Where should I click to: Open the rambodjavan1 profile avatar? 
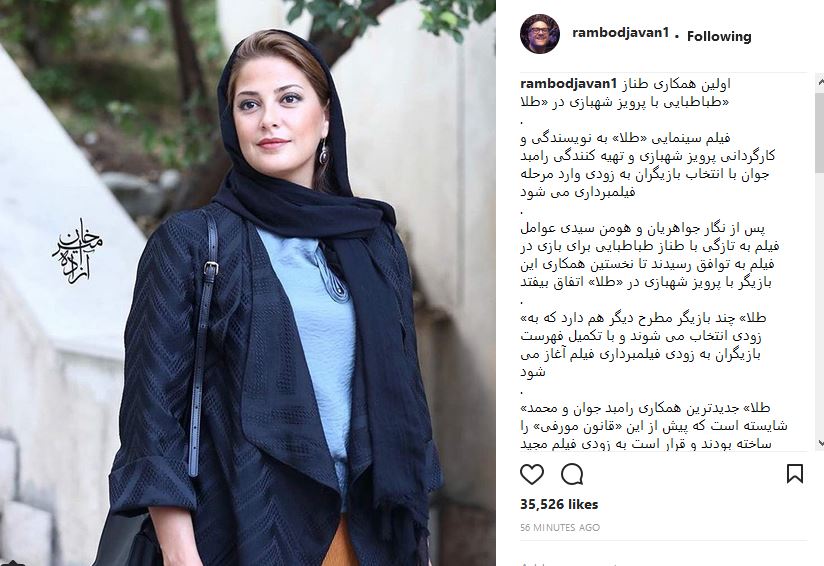(x=540, y=35)
